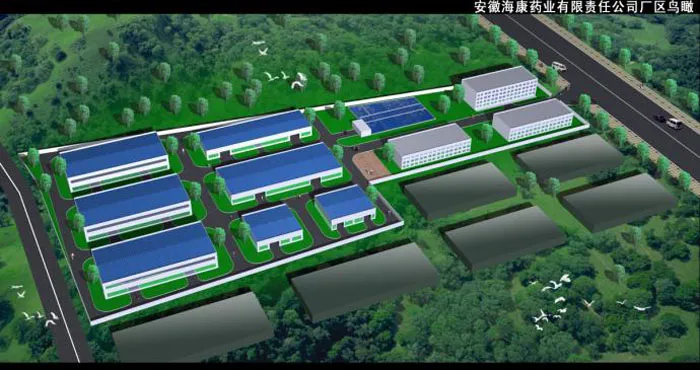This screenshot has width=700, height=370.
Task: Select the middle gray office building
Action: (x=533, y=120)
